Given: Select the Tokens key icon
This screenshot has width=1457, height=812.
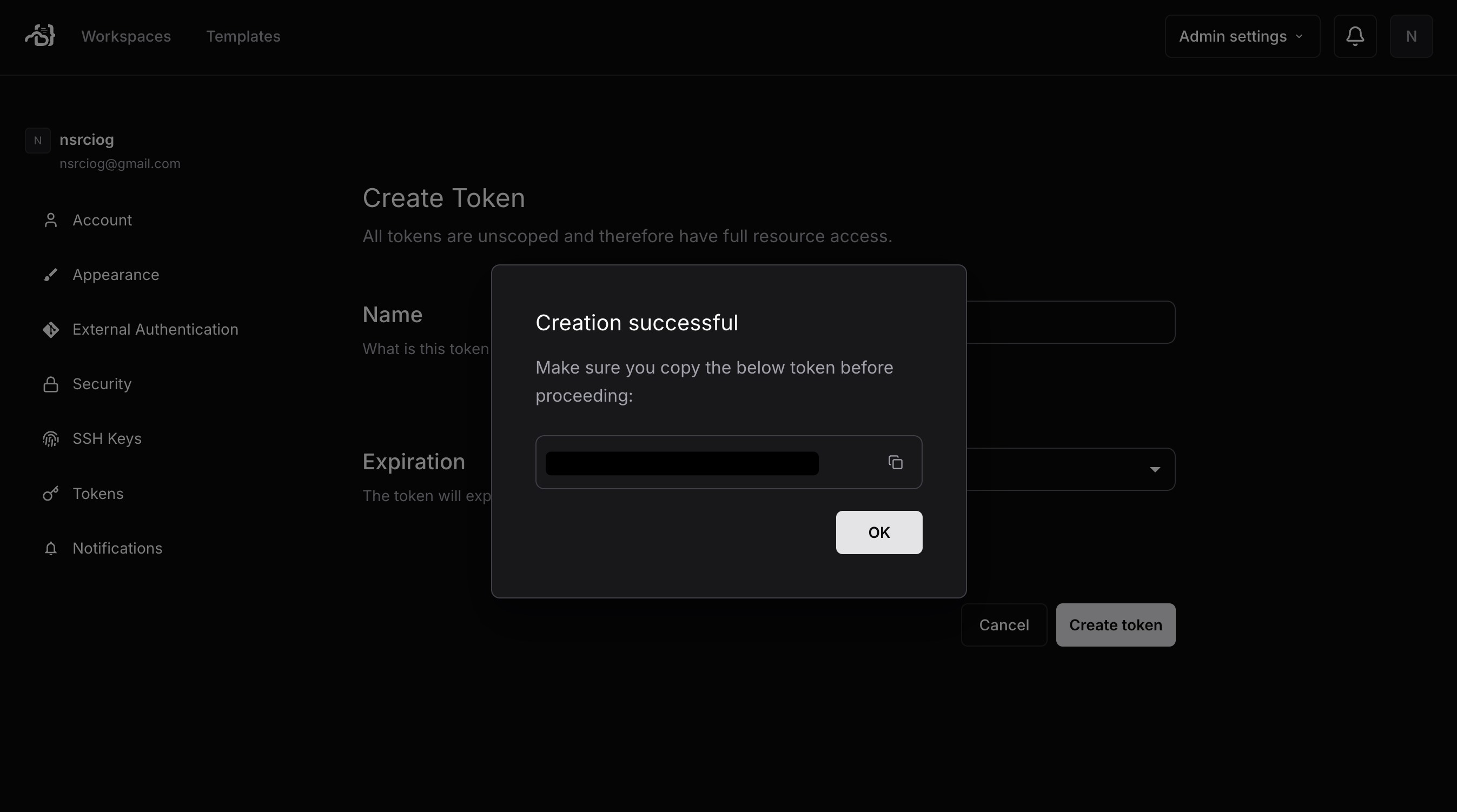Looking at the screenshot, I should [51, 493].
